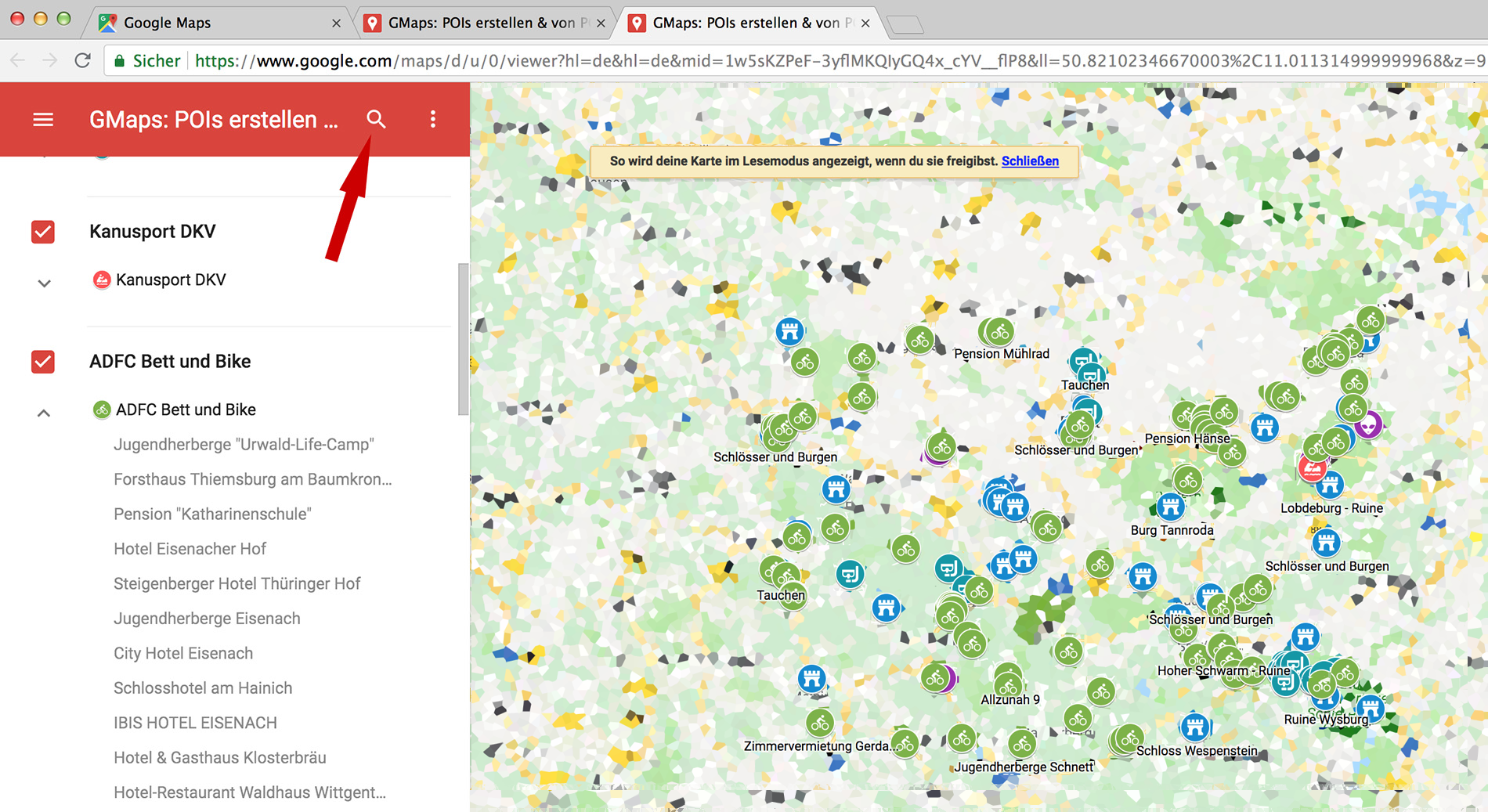1488x812 pixels.
Task: Select the castle marker at Burg Tannroda
Action: click(x=1170, y=507)
